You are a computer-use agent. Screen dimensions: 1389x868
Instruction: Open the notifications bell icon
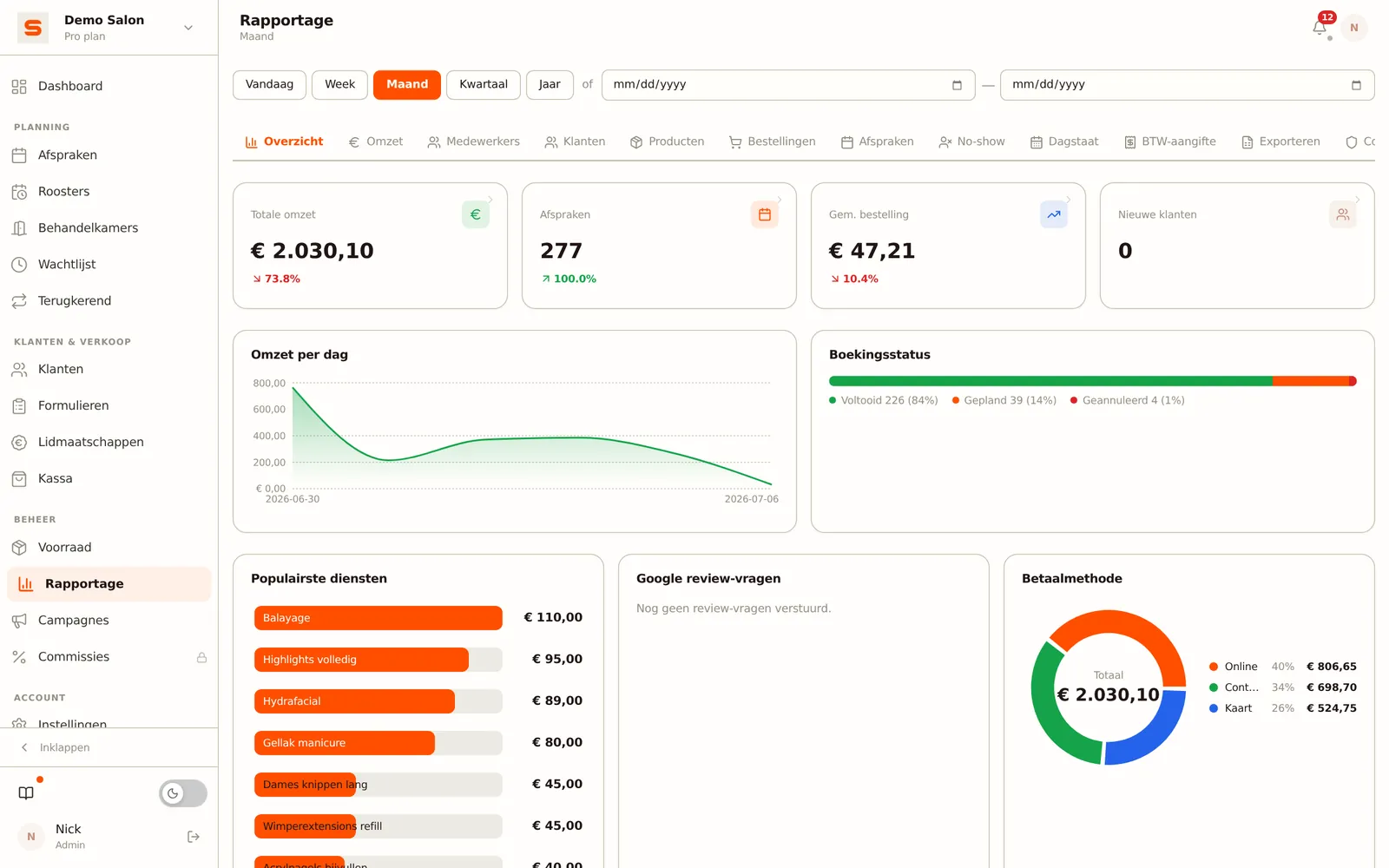pos(1320,28)
